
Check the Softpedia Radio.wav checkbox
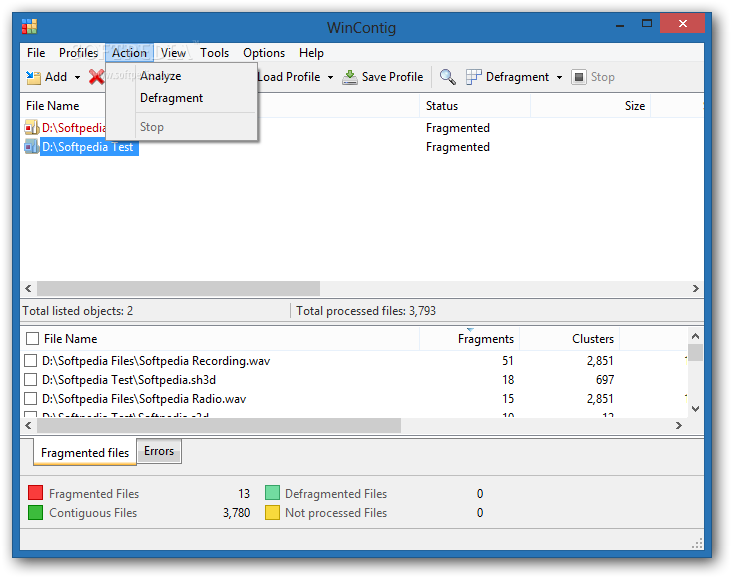pos(30,399)
